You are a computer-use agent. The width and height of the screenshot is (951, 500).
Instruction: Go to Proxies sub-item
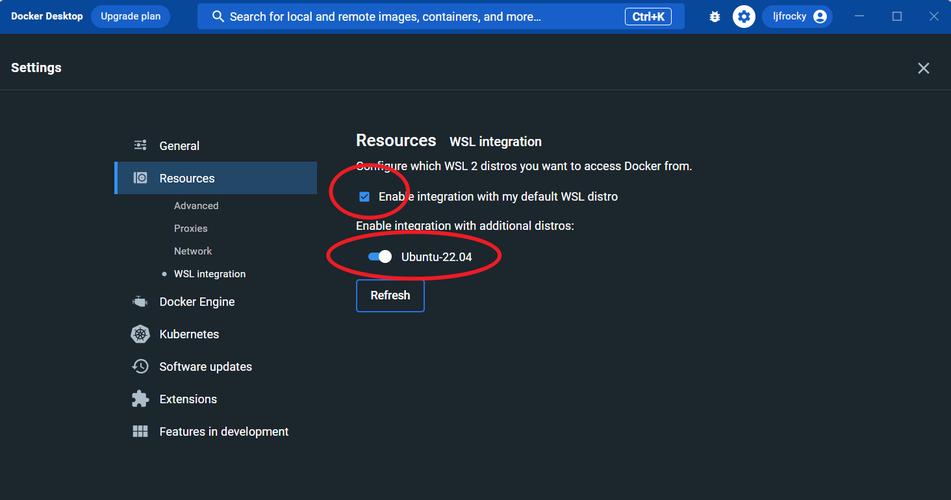(x=190, y=228)
